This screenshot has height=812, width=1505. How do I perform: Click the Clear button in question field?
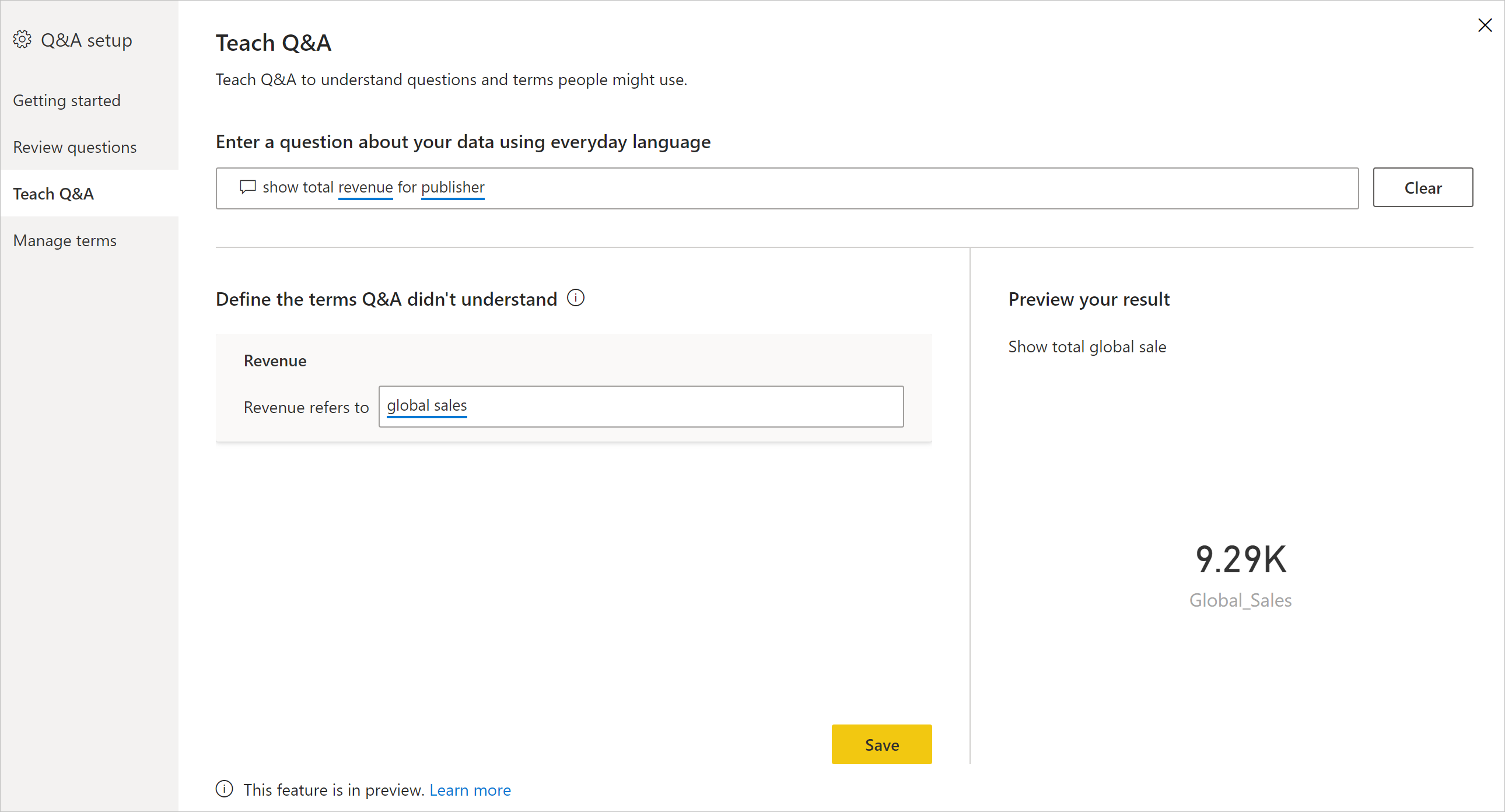[x=1422, y=187]
